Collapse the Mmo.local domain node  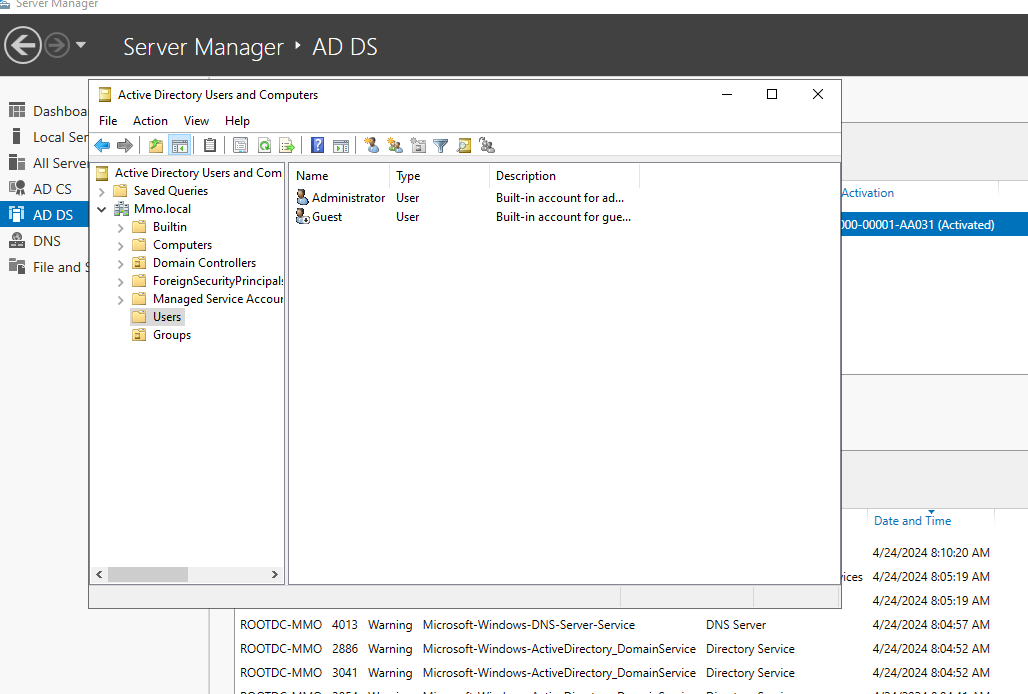click(102, 209)
